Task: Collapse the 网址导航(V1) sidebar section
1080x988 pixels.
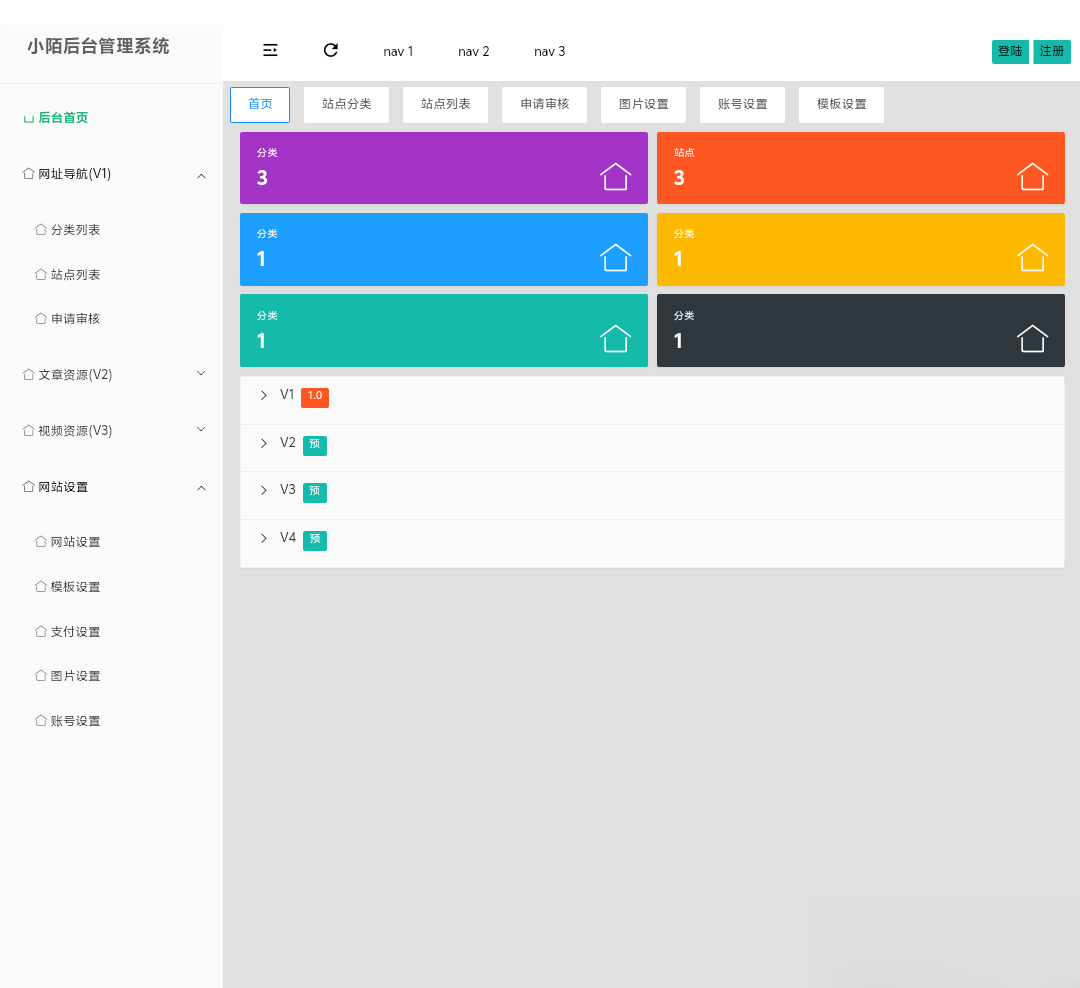Action: (201, 174)
